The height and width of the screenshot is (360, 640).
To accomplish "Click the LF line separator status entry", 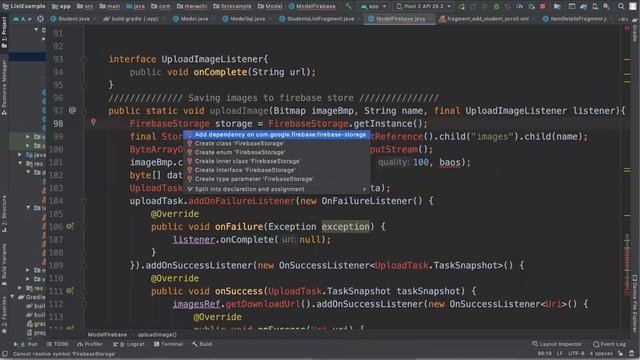I will pos(560,353).
